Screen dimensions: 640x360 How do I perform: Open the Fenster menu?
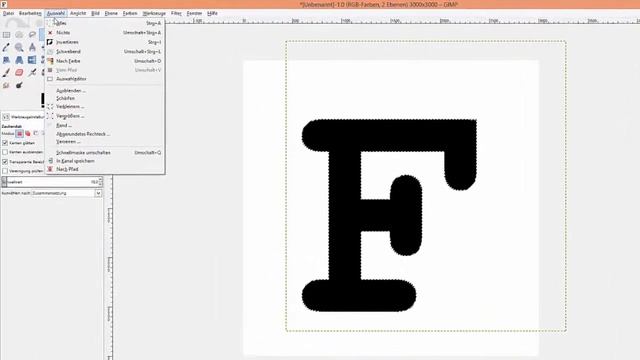tap(194, 13)
